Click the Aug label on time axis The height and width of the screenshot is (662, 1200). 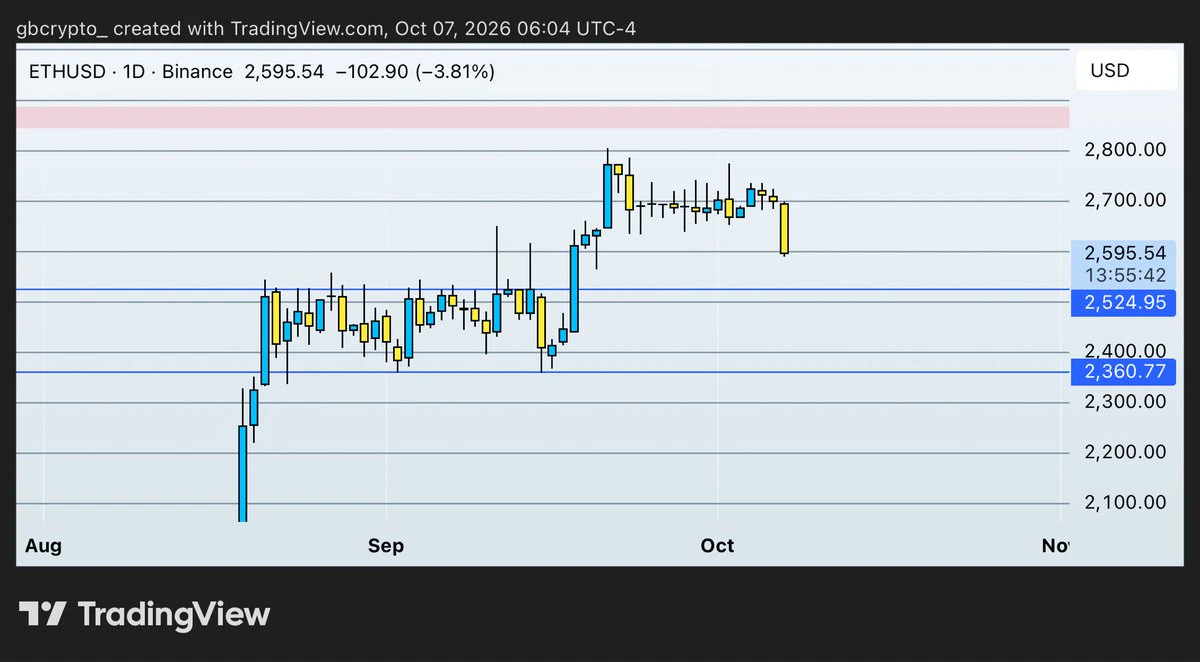point(44,546)
